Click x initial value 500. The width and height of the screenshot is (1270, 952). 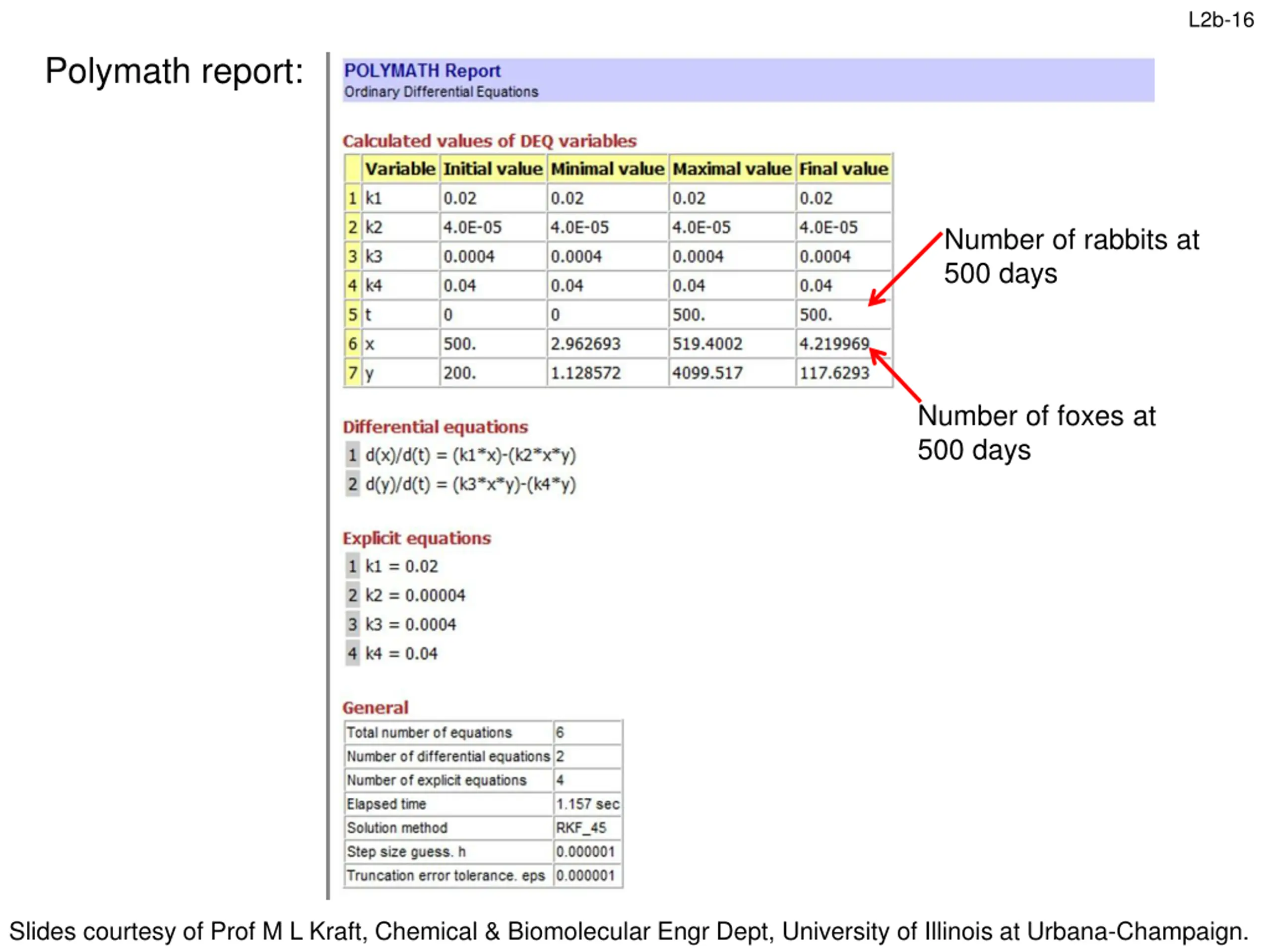[x=460, y=344]
